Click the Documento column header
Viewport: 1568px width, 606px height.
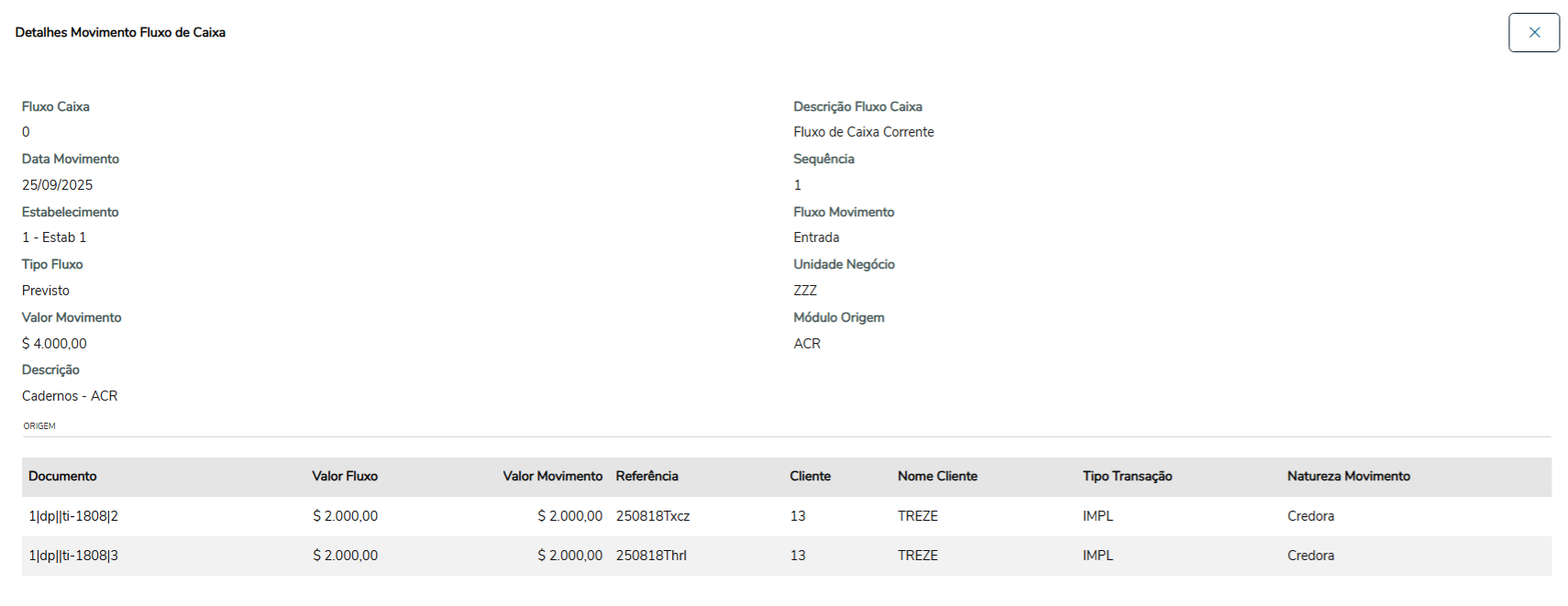point(62,477)
